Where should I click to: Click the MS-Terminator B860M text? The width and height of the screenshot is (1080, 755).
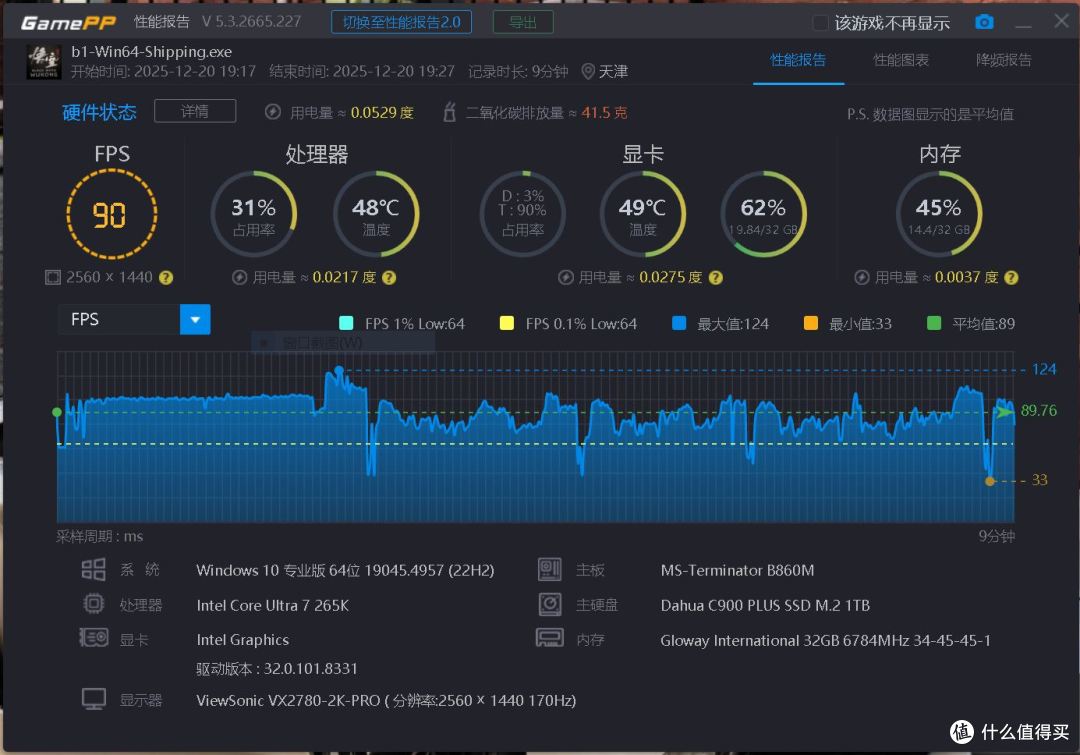(737, 570)
